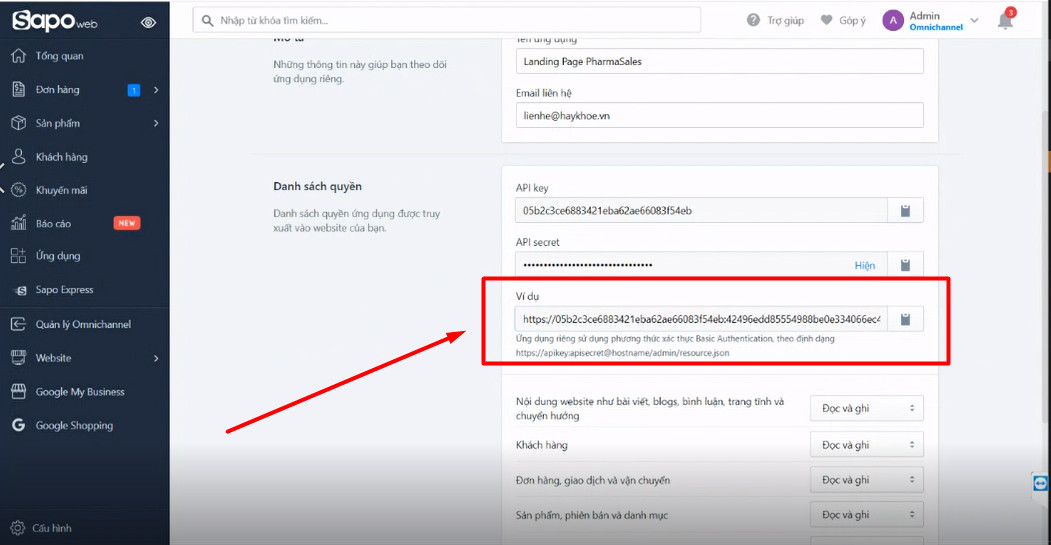This screenshot has height=545, width=1051.
Task: Go to Báo cáo menu item
Action: [x=54, y=224]
